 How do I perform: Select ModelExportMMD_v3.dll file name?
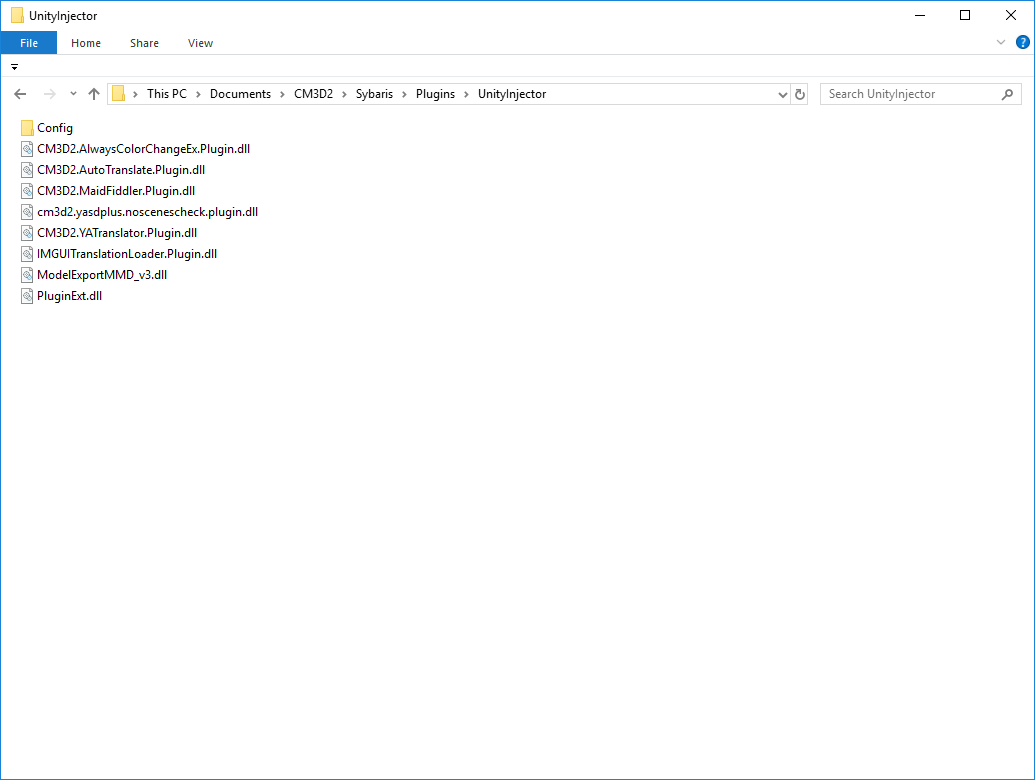point(102,275)
